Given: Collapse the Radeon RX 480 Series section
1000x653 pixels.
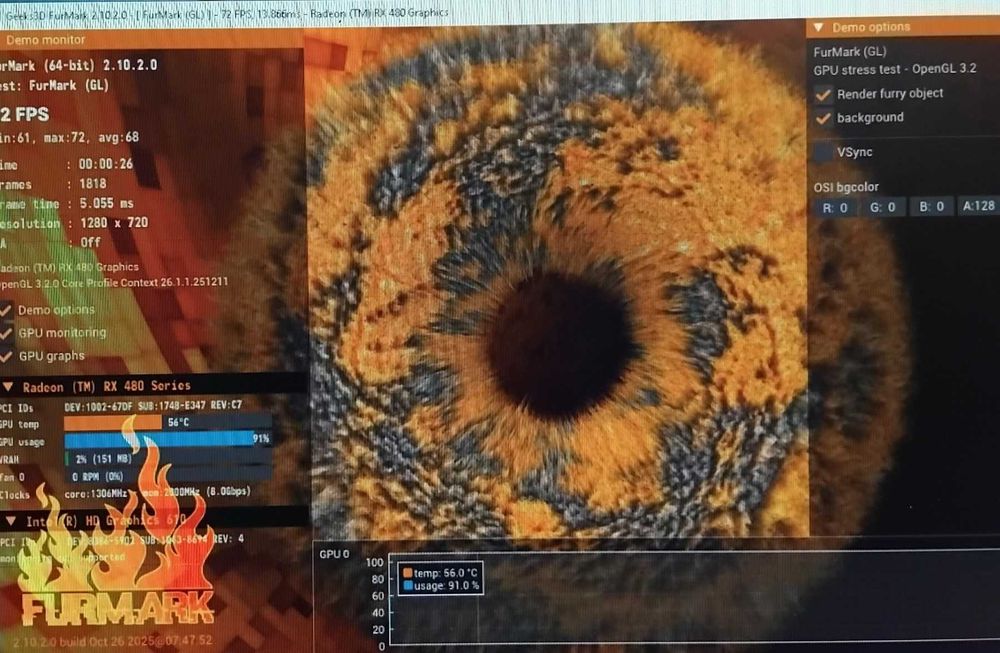Looking at the screenshot, I should (x=8, y=386).
